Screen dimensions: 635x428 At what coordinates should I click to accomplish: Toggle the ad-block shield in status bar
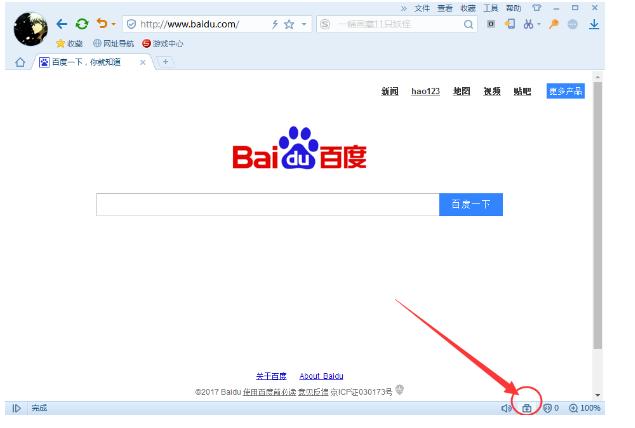551,409
